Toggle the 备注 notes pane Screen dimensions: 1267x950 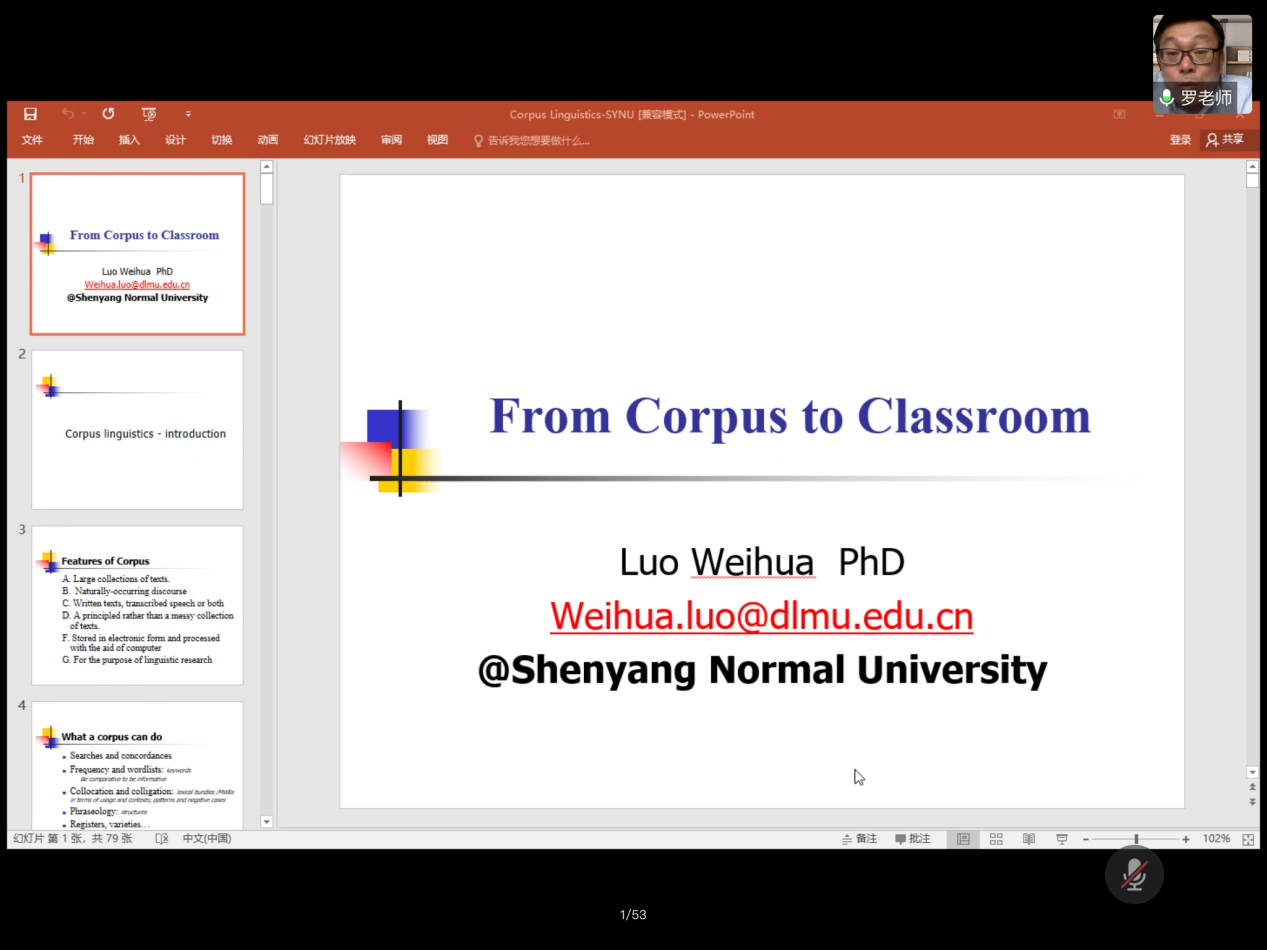point(860,839)
